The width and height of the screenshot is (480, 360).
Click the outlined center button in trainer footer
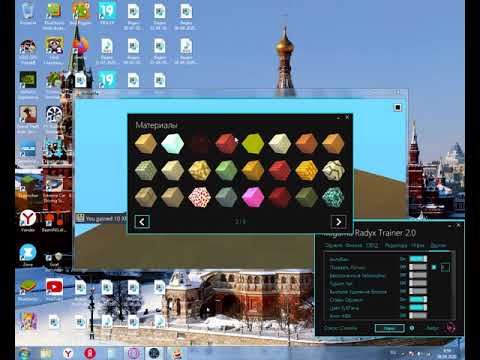click(389, 328)
